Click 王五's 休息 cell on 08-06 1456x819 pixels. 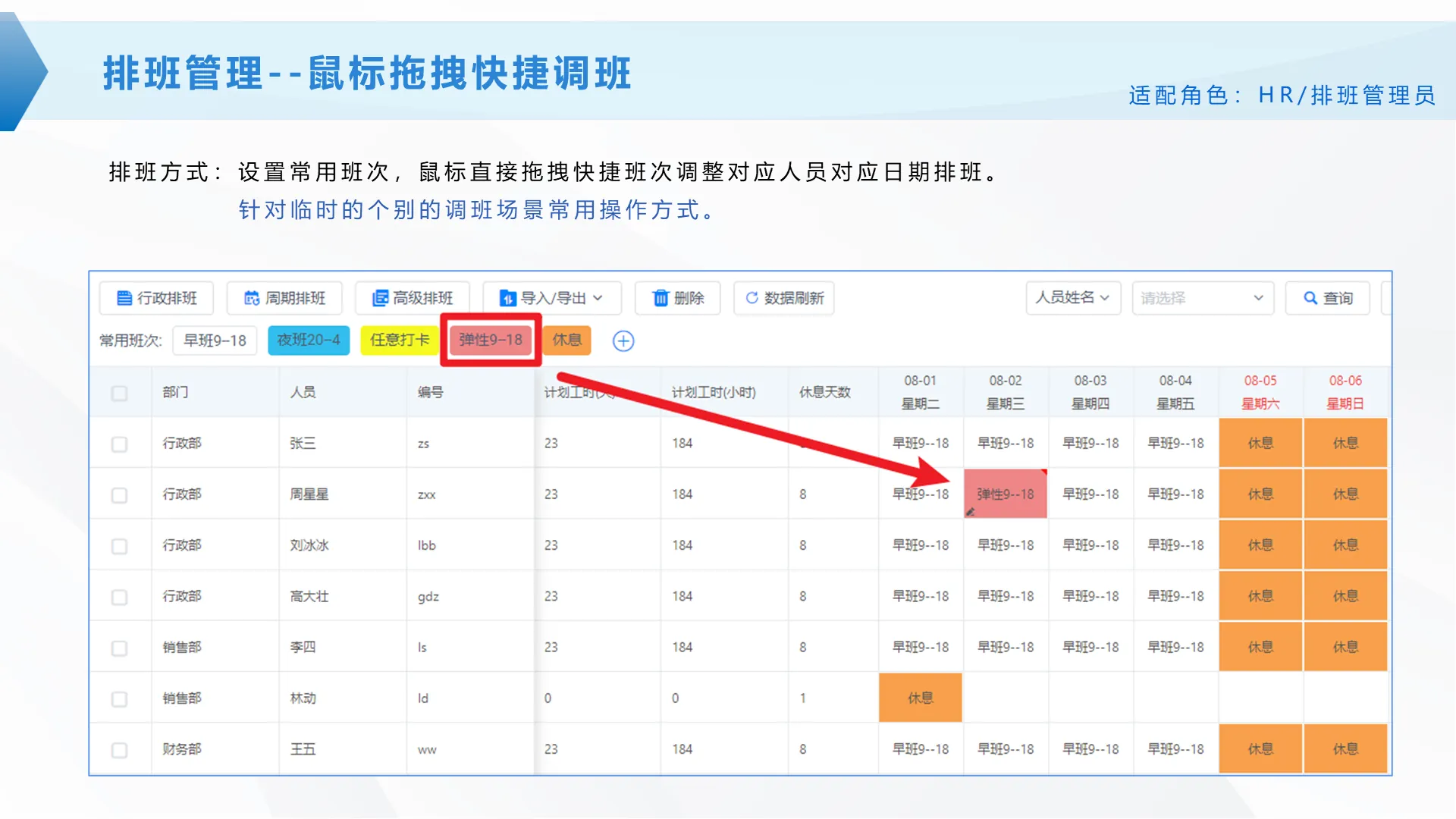[1345, 749]
